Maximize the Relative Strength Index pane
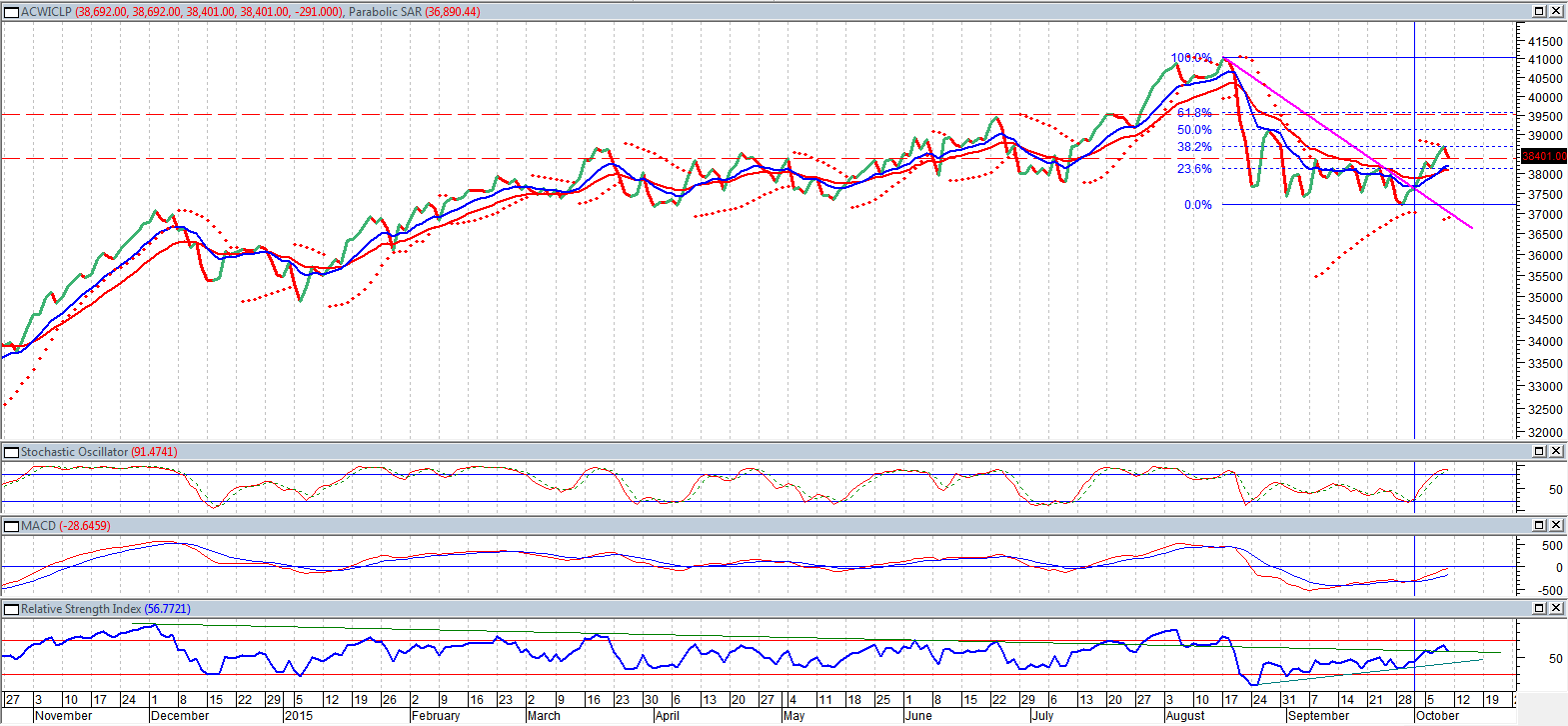 (x=1539, y=608)
